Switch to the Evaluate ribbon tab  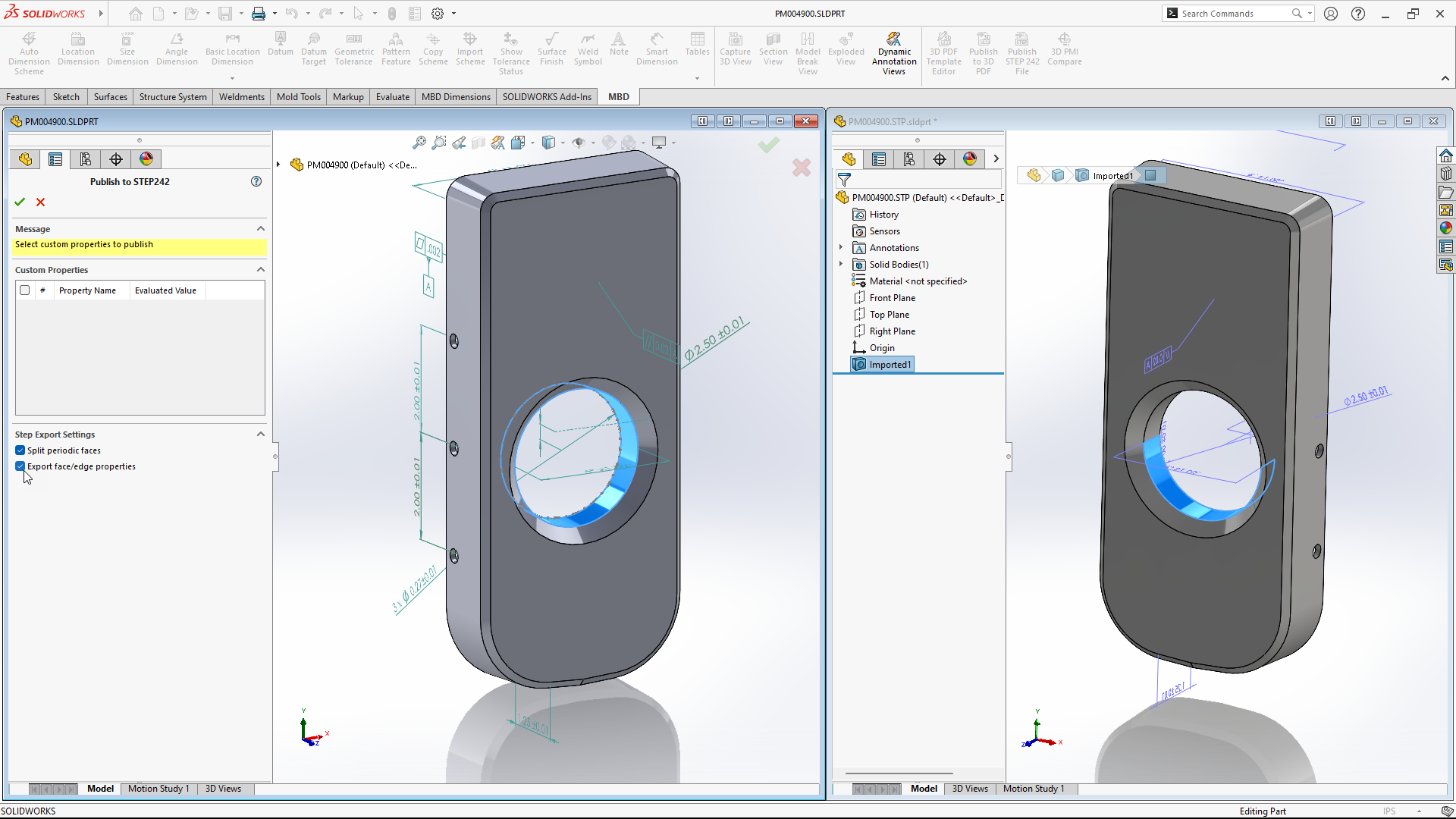click(393, 96)
